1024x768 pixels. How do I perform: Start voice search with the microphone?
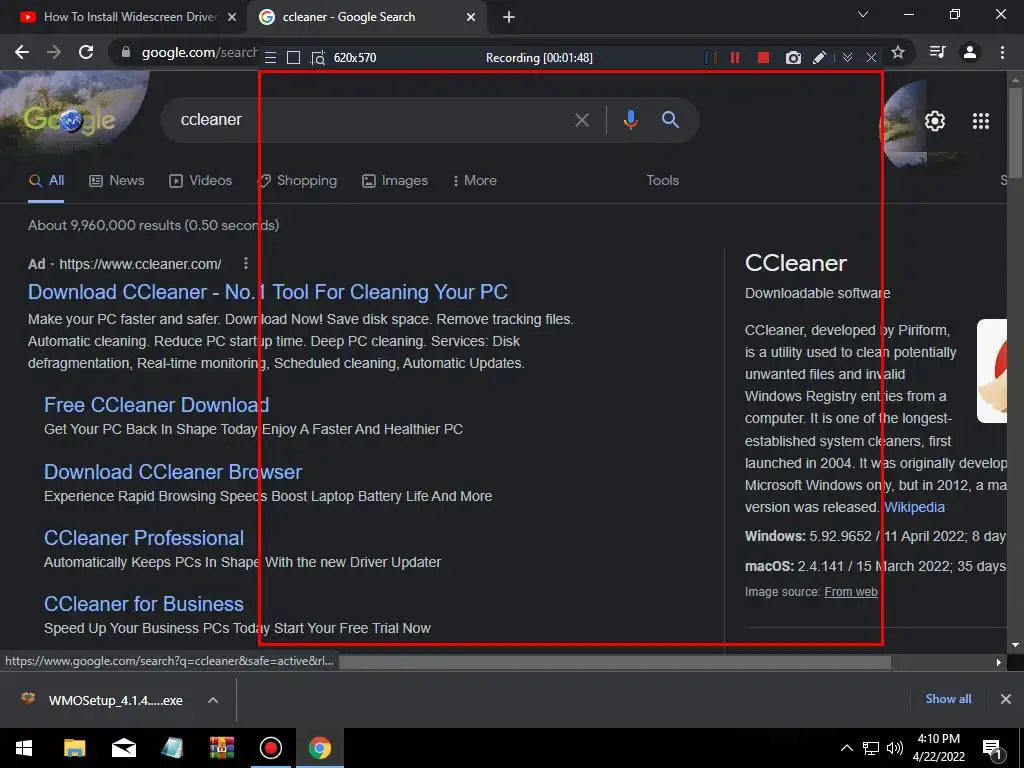(630, 120)
